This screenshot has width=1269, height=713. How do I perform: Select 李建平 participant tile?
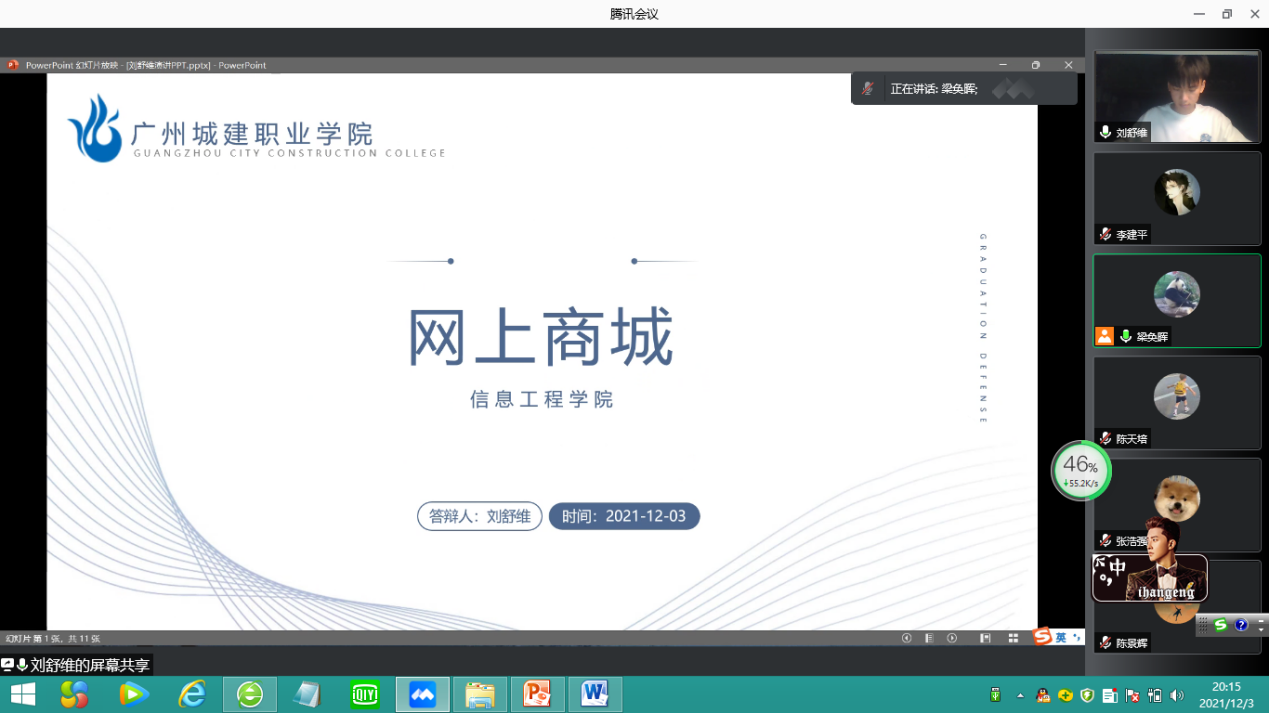(1176, 198)
